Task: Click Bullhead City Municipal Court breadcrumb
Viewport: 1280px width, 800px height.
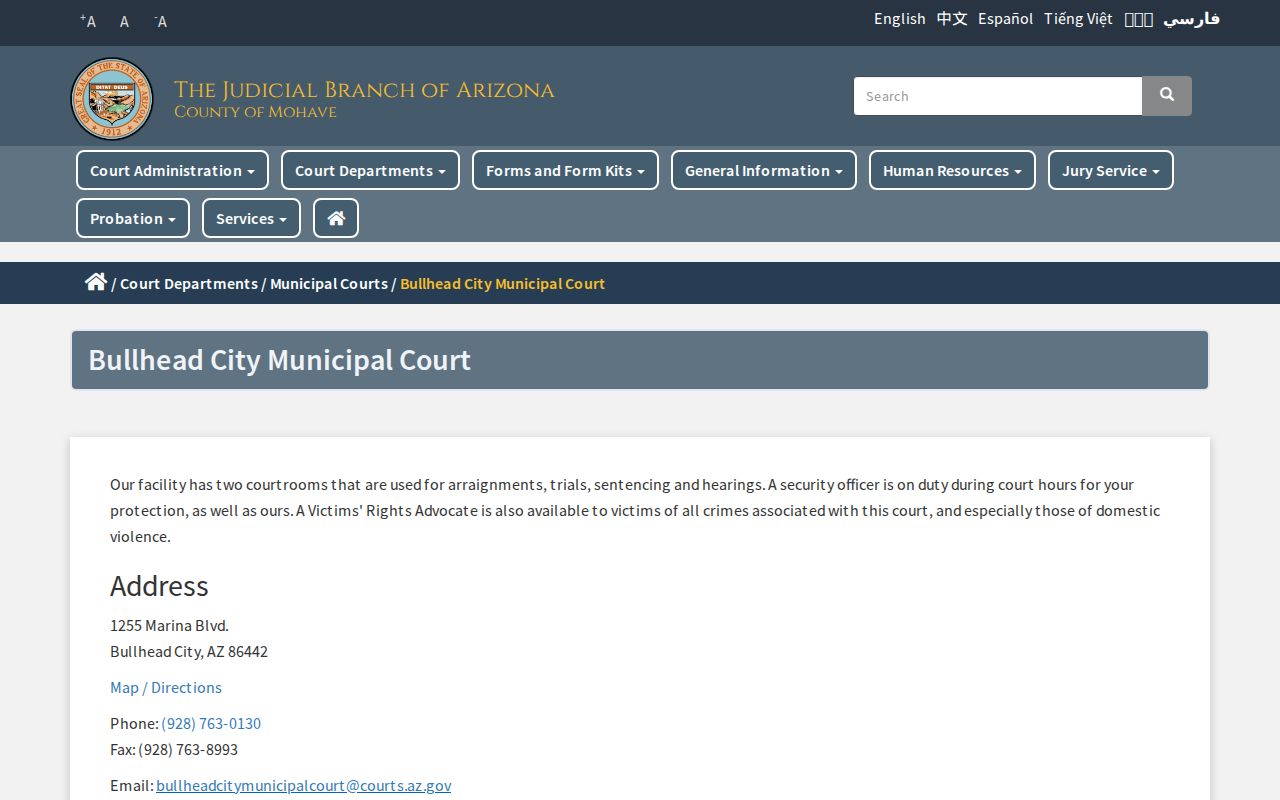Action: [502, 283]
